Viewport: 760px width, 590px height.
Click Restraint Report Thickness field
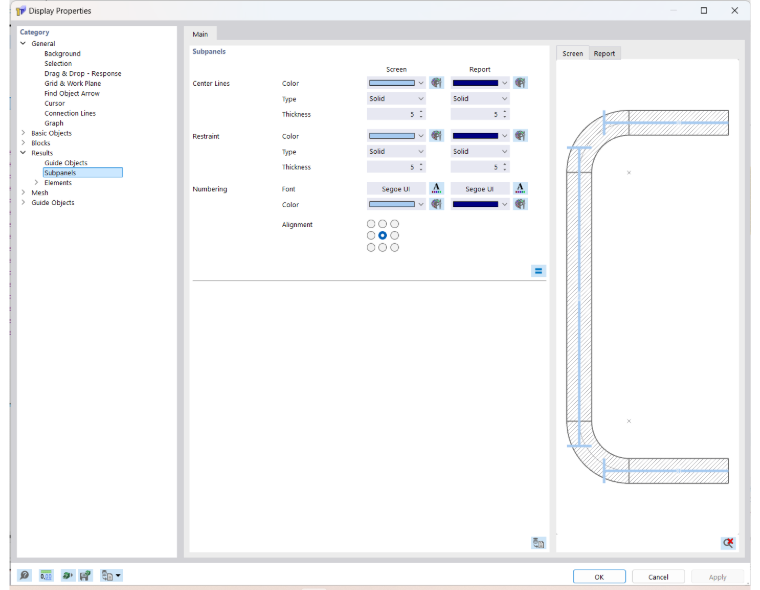point(480,167)
